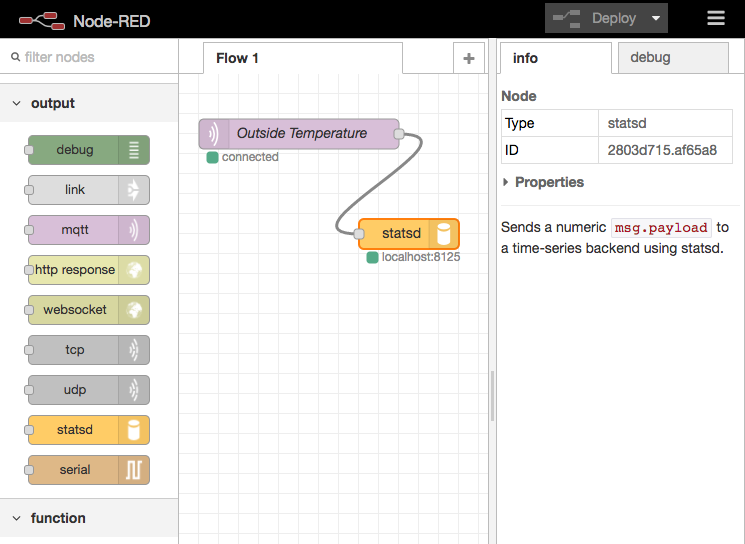Select the link palette node
The width and height of the screenshot is (745, 544).
pyautogui.click(x=89, y=190)
